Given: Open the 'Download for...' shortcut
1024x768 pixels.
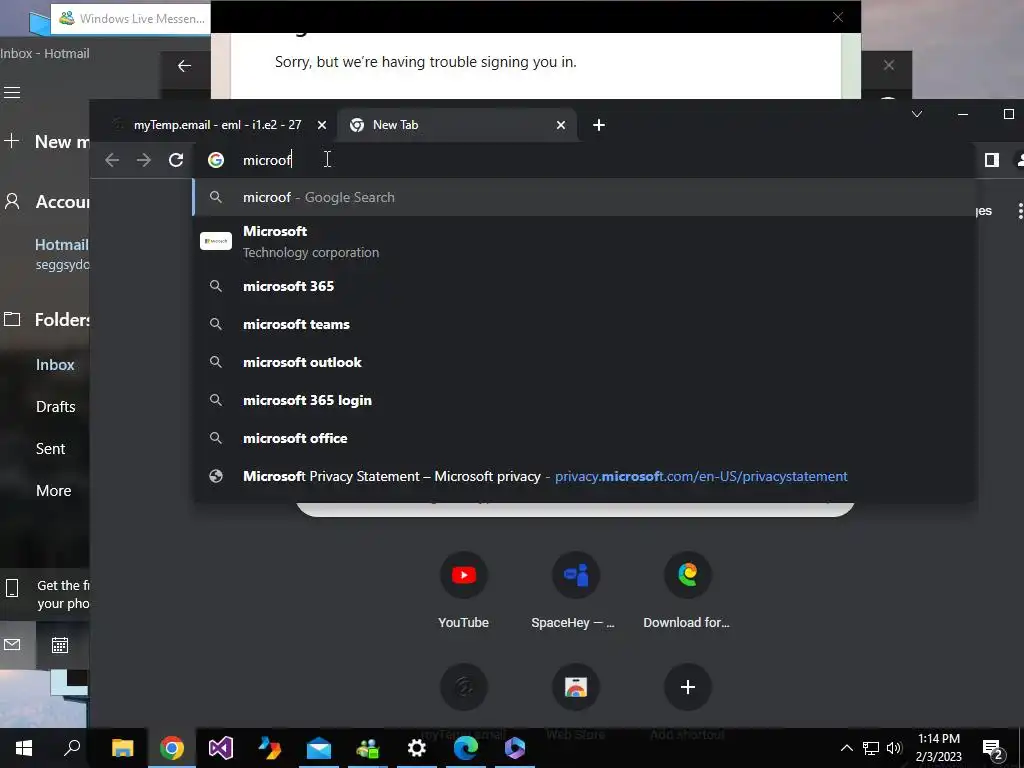Looking at the screenshot, I should coord(687,575).
